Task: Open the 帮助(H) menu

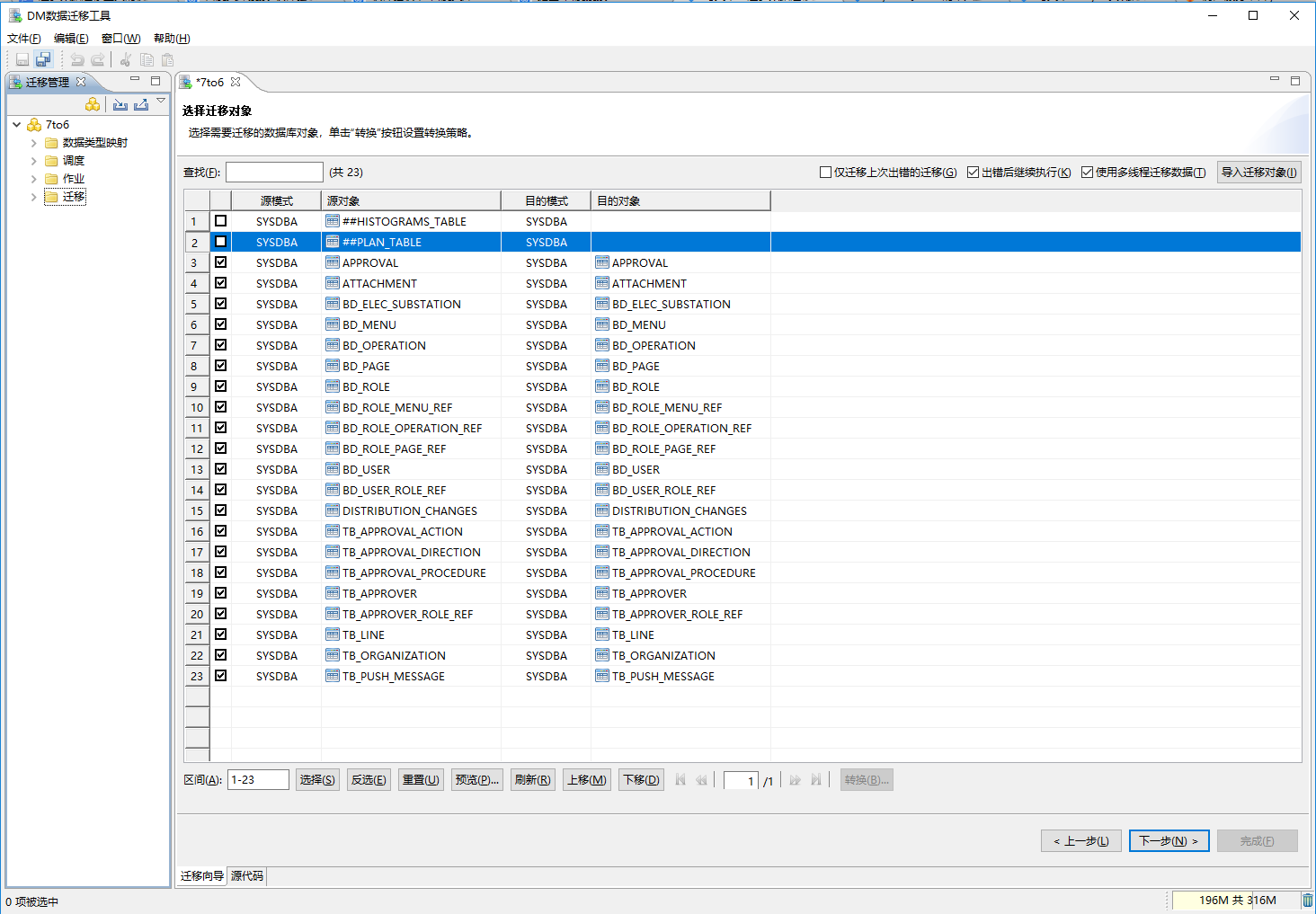Action: (x=172, y=39)
